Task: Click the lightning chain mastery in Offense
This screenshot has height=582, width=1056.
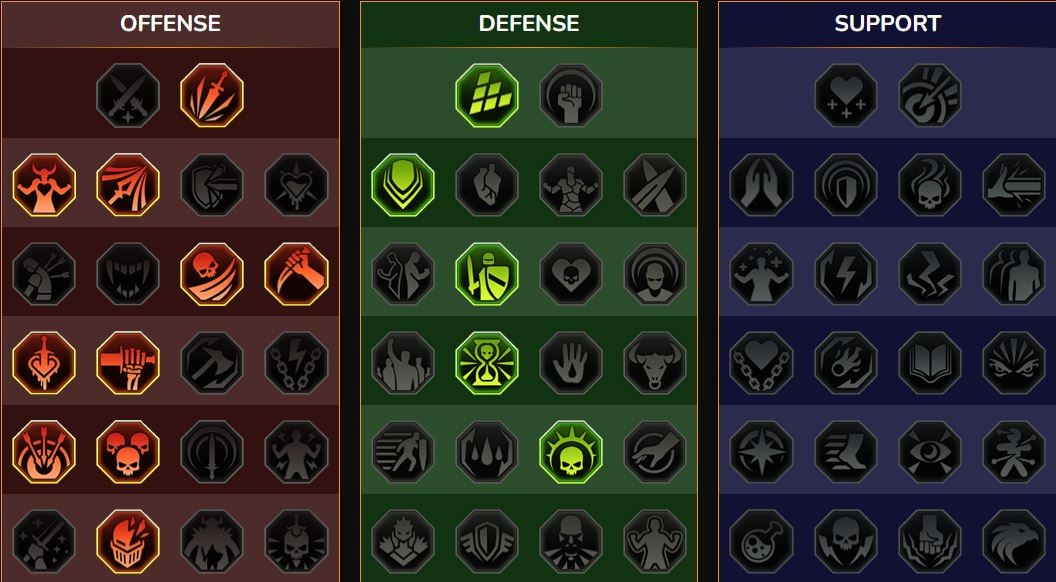Action: [296, 362]
